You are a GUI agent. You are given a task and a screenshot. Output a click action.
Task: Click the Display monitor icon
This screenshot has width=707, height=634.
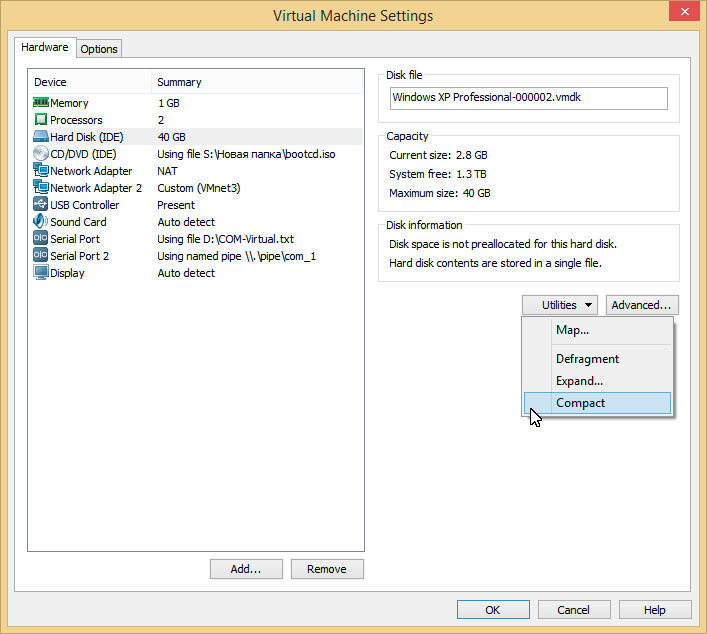[x=41, y=273]
